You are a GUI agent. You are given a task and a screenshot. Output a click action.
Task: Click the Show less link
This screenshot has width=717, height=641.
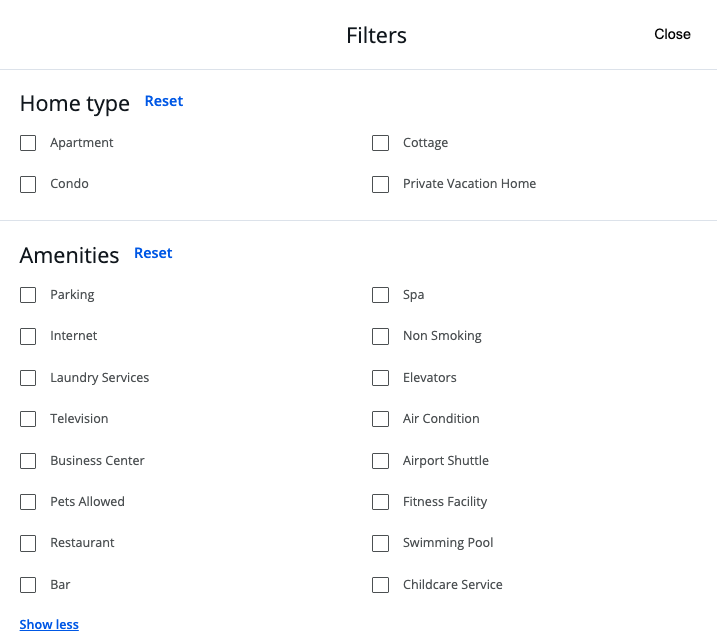click(49, 625)
